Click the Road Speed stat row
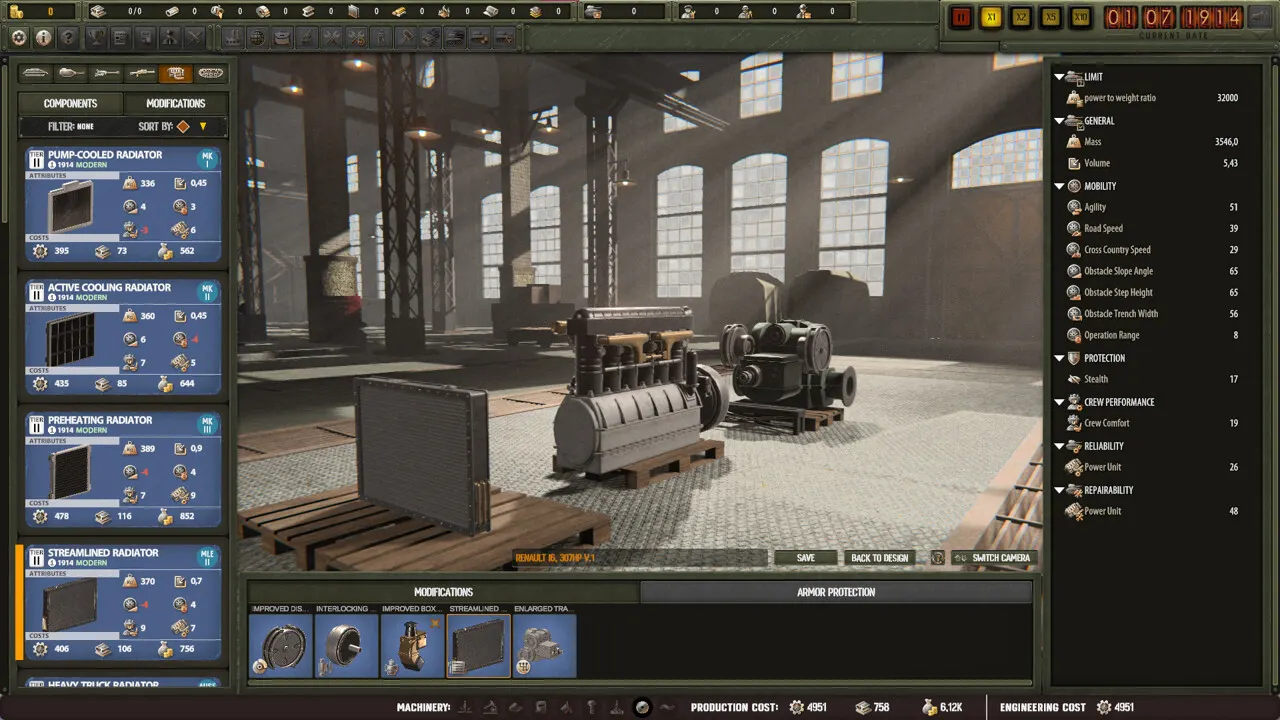 pyautogui.click(x=1153, y=228)
